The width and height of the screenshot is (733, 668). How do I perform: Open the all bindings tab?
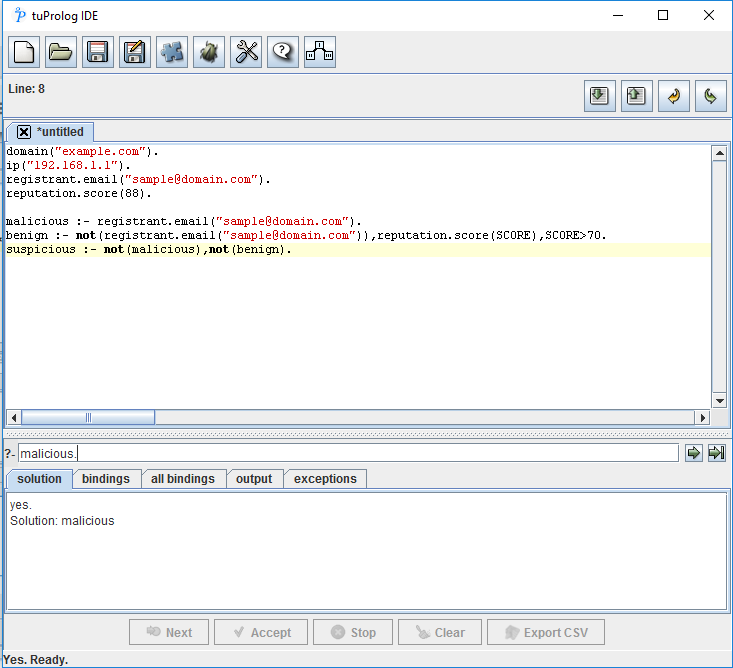pos(183,479)
